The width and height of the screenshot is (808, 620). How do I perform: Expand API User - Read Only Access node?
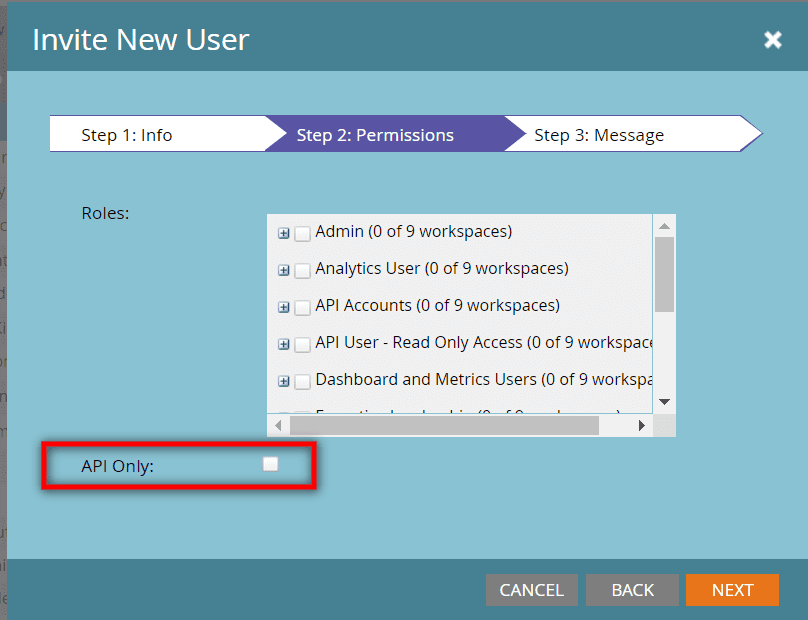(x=284, y=344)
